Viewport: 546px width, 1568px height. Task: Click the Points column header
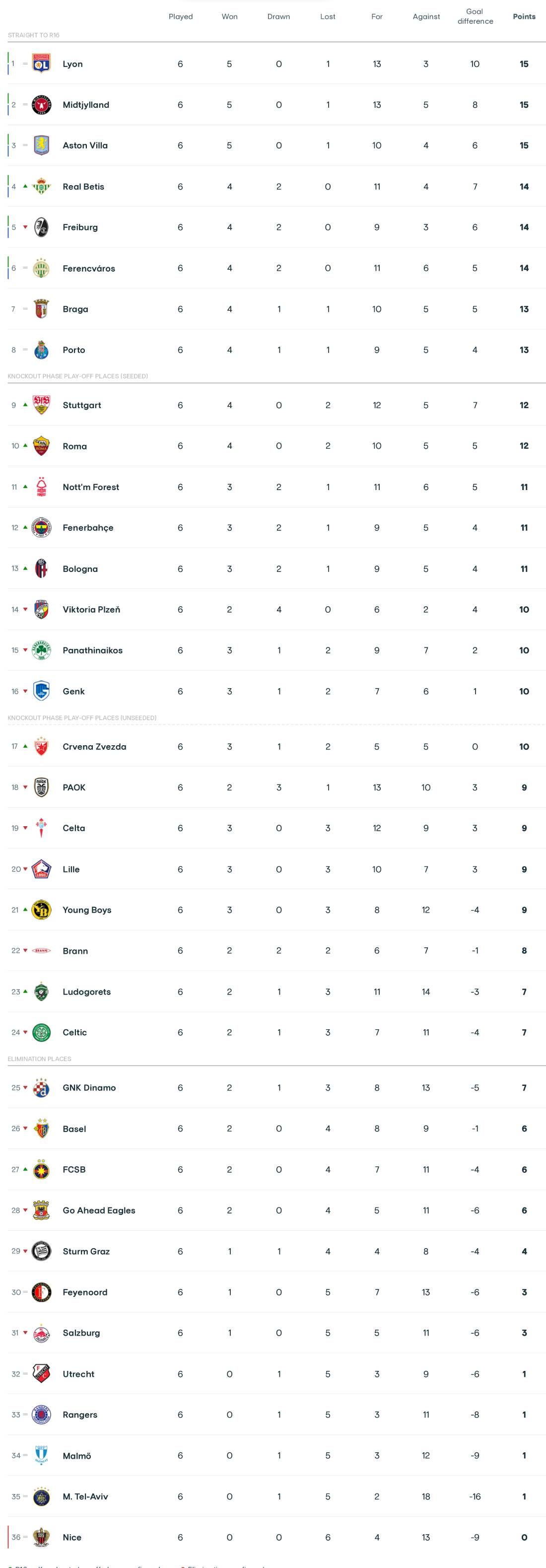pos(524,16)
